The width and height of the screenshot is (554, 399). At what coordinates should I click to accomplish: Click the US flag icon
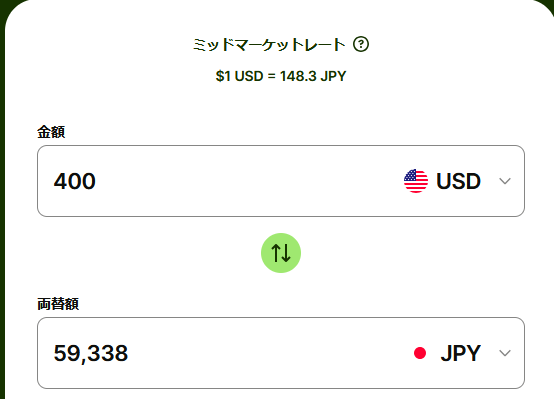click(416, 181)
